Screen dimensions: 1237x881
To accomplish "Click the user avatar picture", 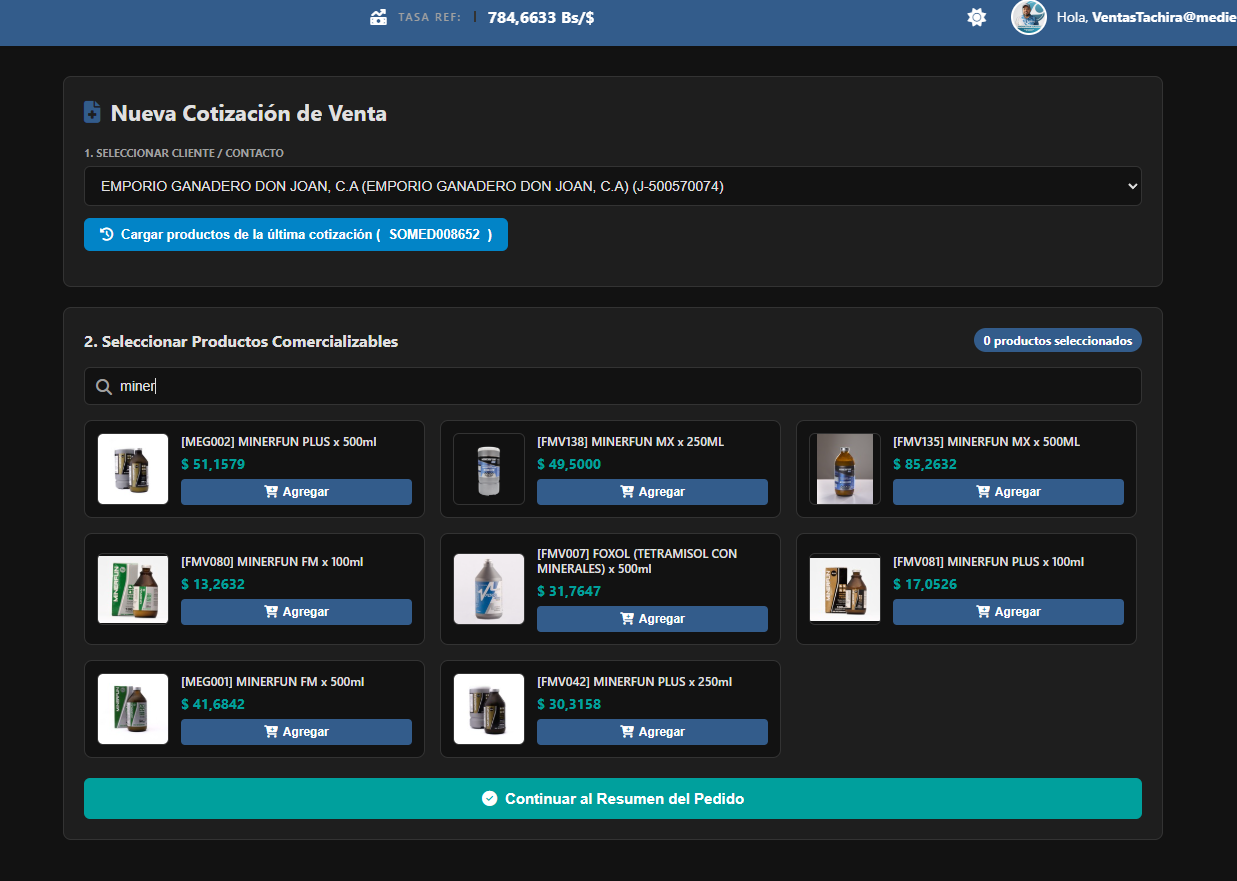I will pos(1029,17).
